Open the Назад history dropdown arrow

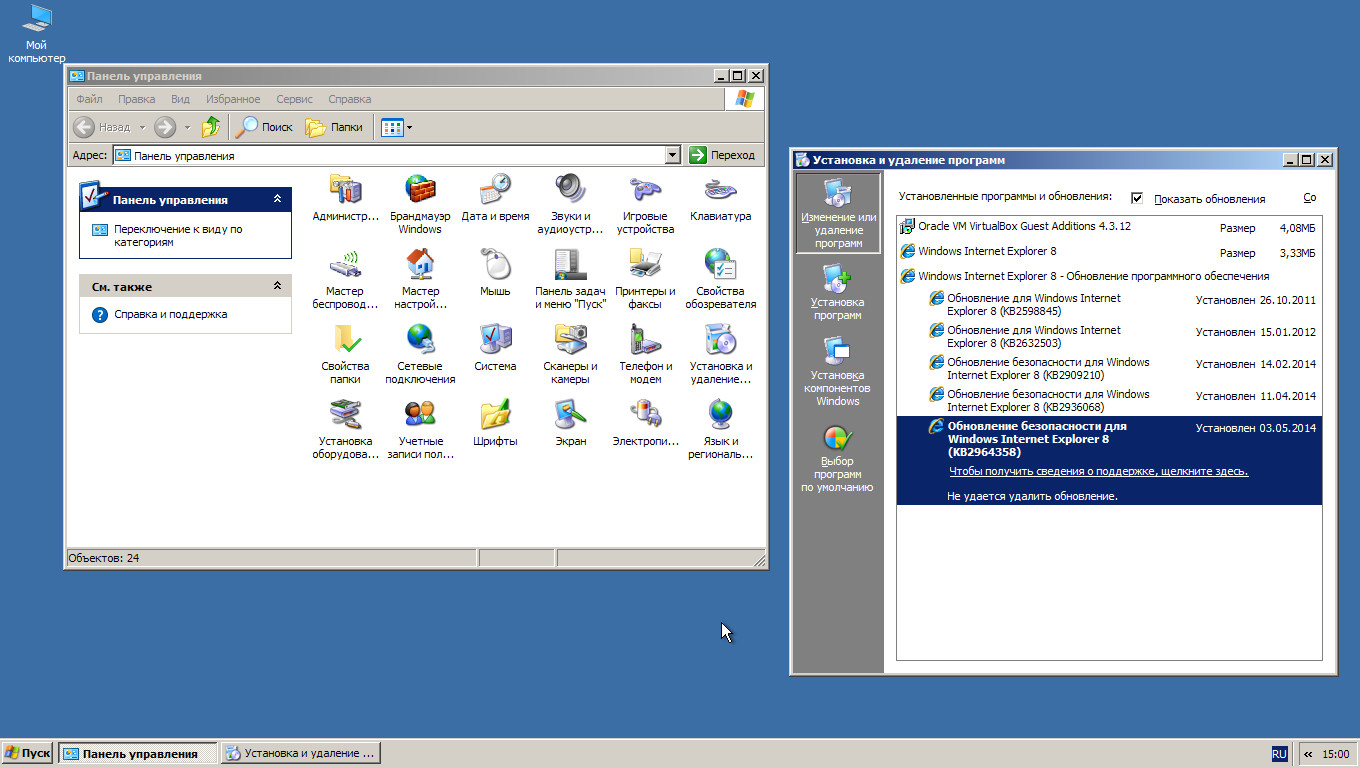(x=142, y=128)
